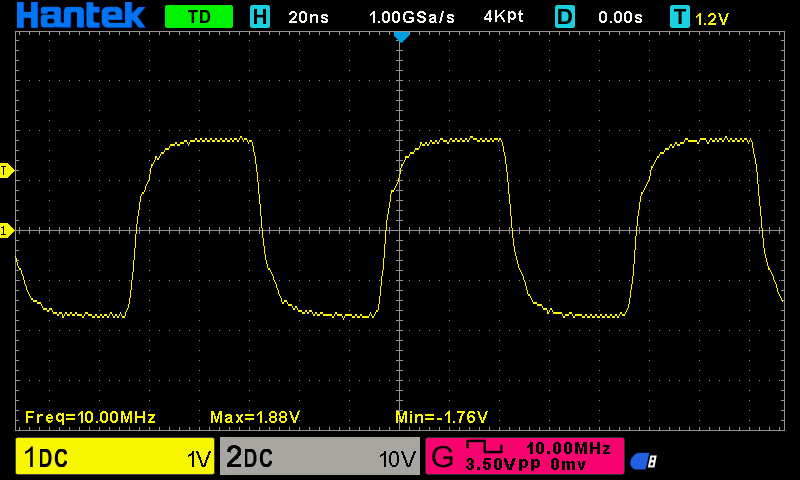Image resolution: width=800 pixels, height=480 pixels.
Task: Click the yellow T trigger level marker
Action: coord(6,171)
